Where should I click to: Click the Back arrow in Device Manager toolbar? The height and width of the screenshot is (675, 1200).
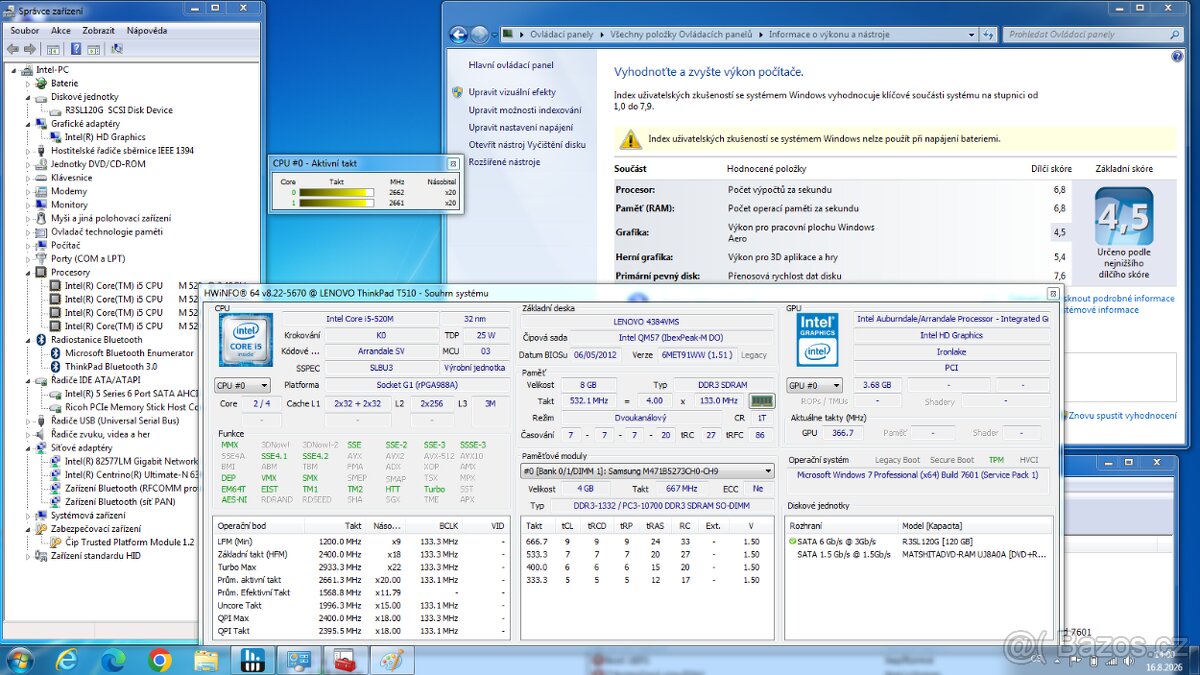point(13,48)
